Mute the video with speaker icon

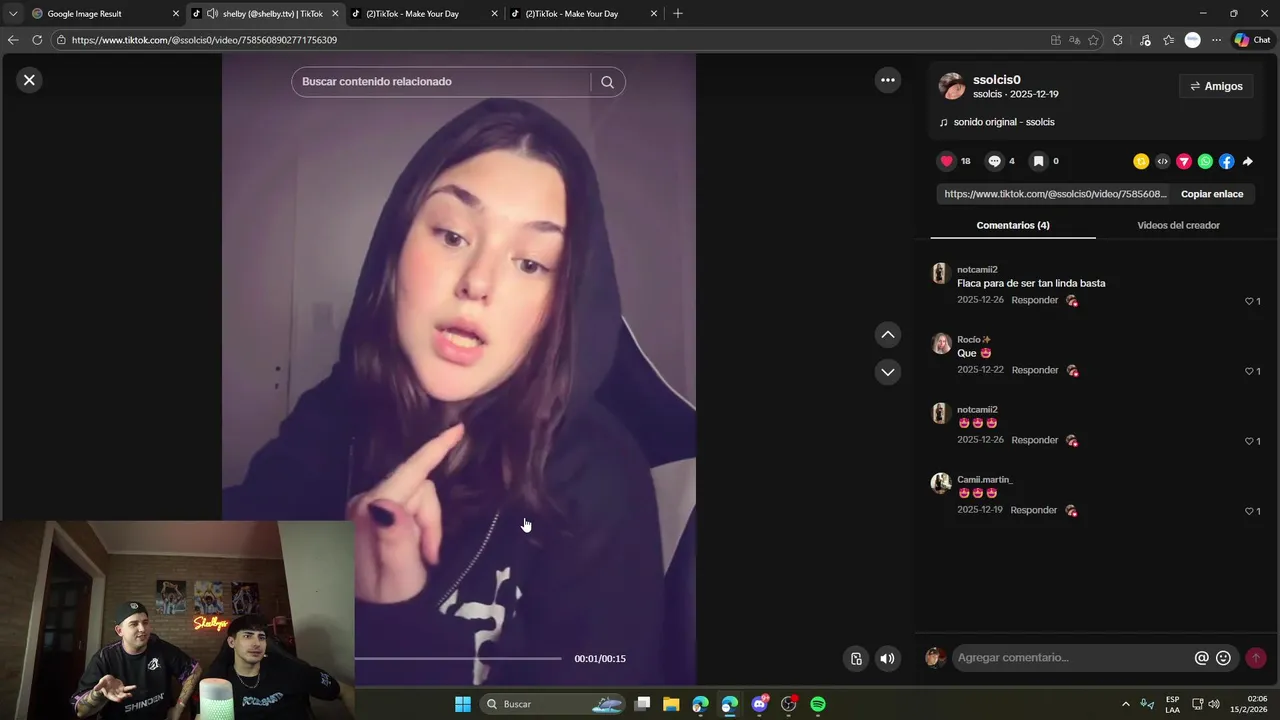click(887, 658)
